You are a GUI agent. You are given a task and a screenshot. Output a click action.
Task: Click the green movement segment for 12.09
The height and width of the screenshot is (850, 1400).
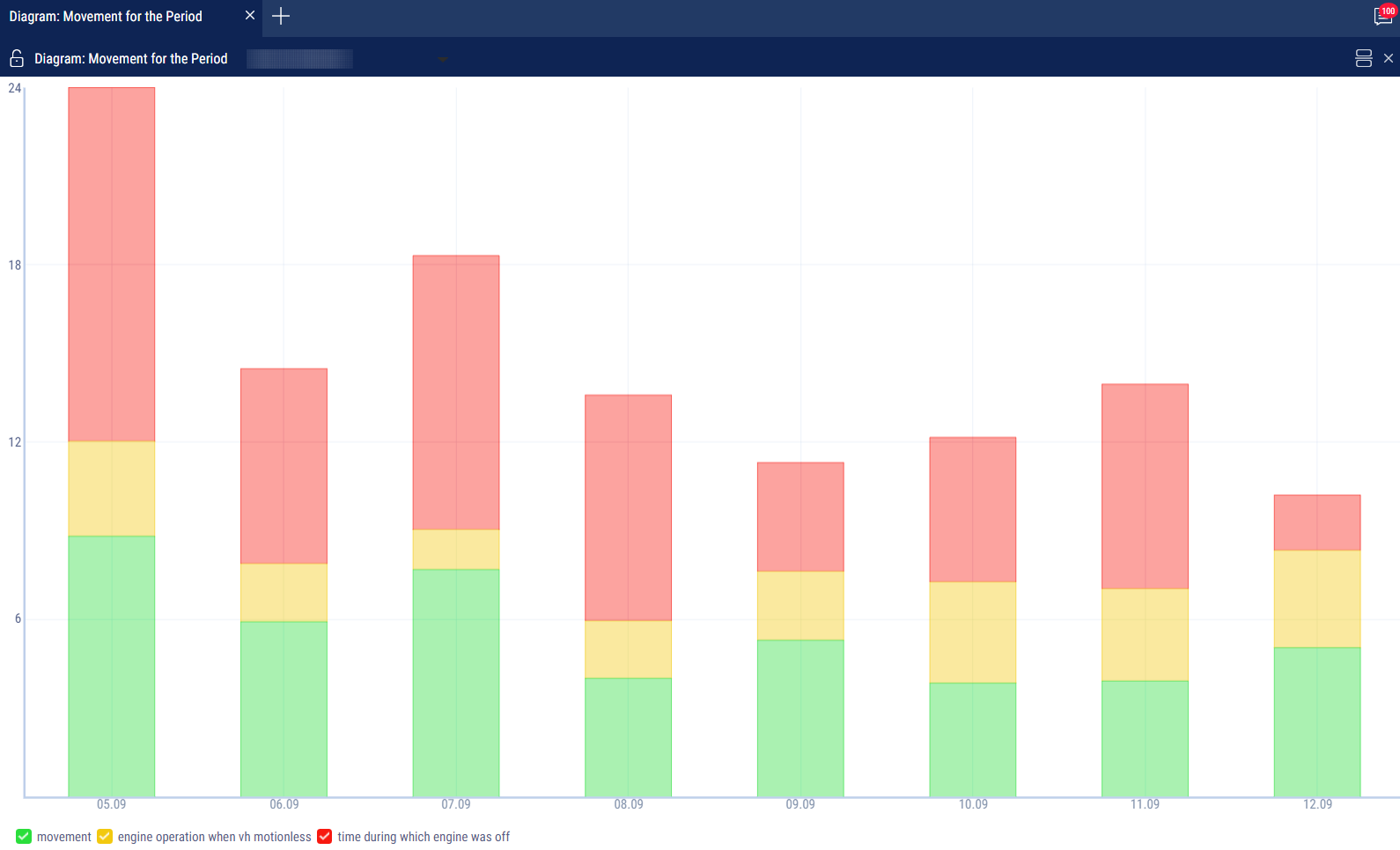(1317, 722)
